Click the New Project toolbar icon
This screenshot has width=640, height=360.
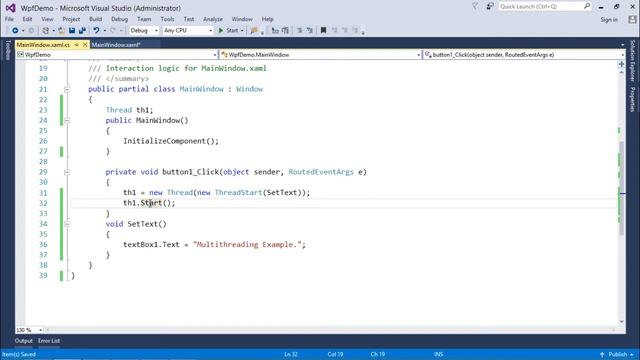tap(46, 31)
